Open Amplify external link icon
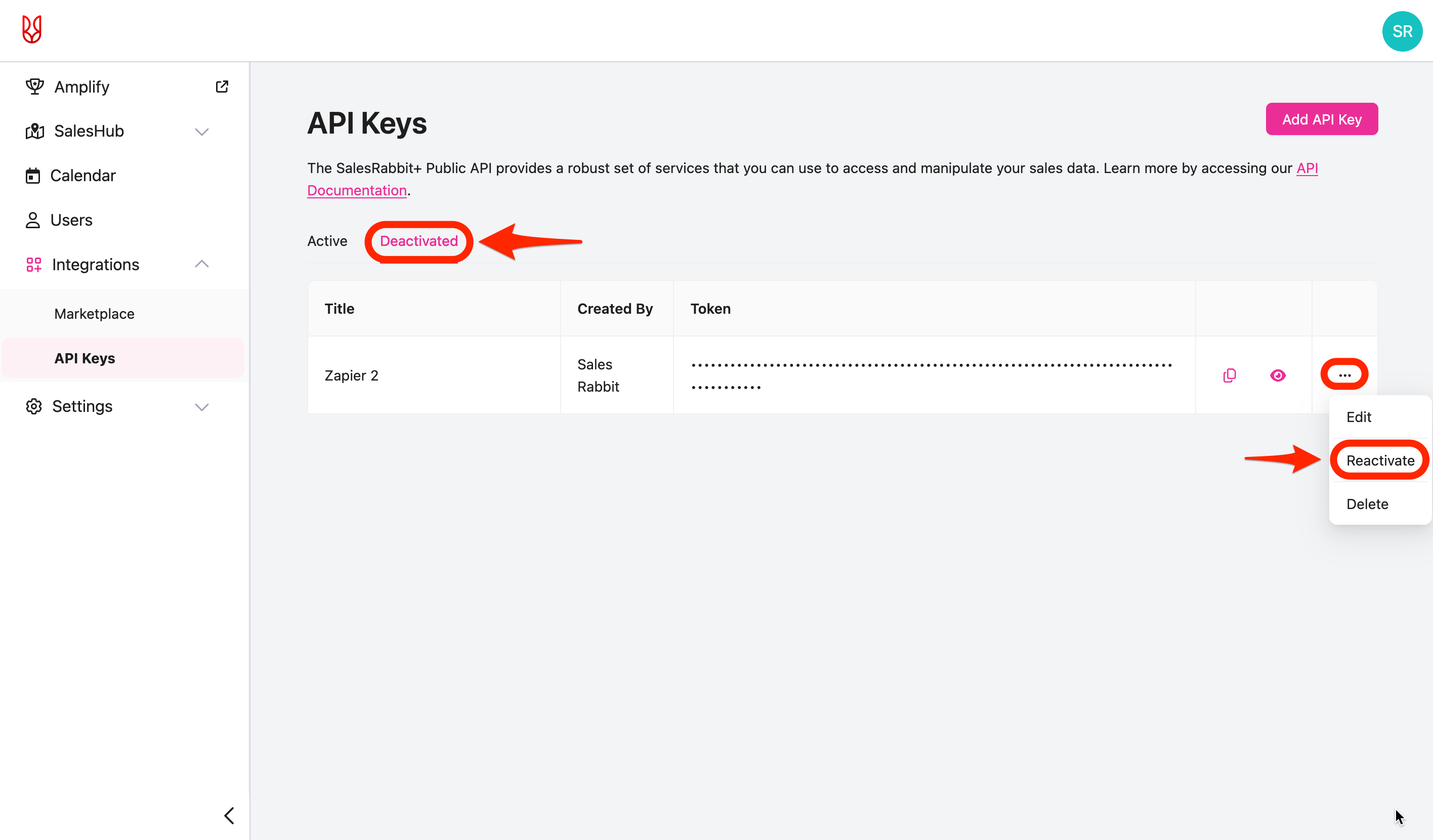 click(222, 87)
